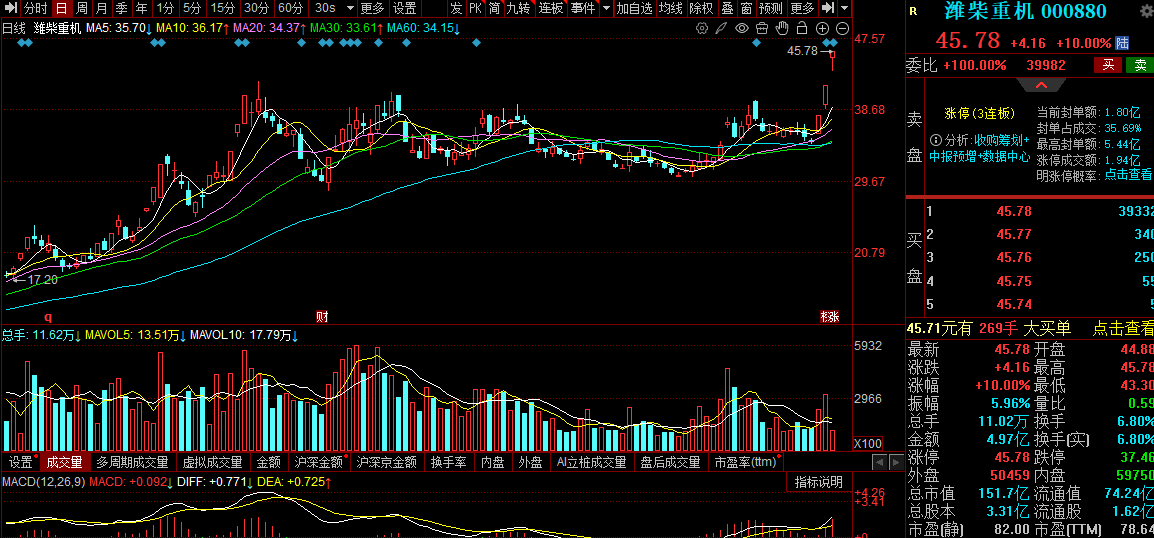Open the 30s period dropdown arrow
Viewport: 1154px width, 538px height.
pyautogui.click(x=350, y=9)
